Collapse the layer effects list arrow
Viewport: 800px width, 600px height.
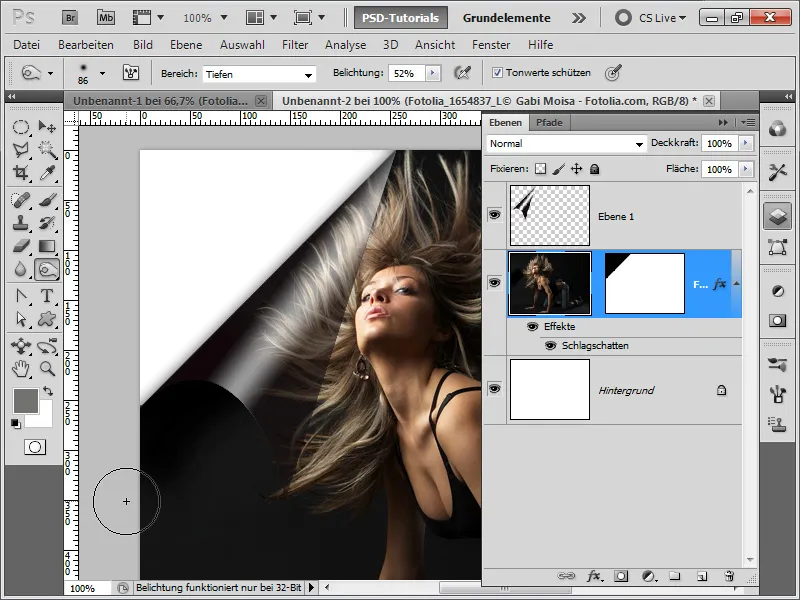tap(736, 284)
